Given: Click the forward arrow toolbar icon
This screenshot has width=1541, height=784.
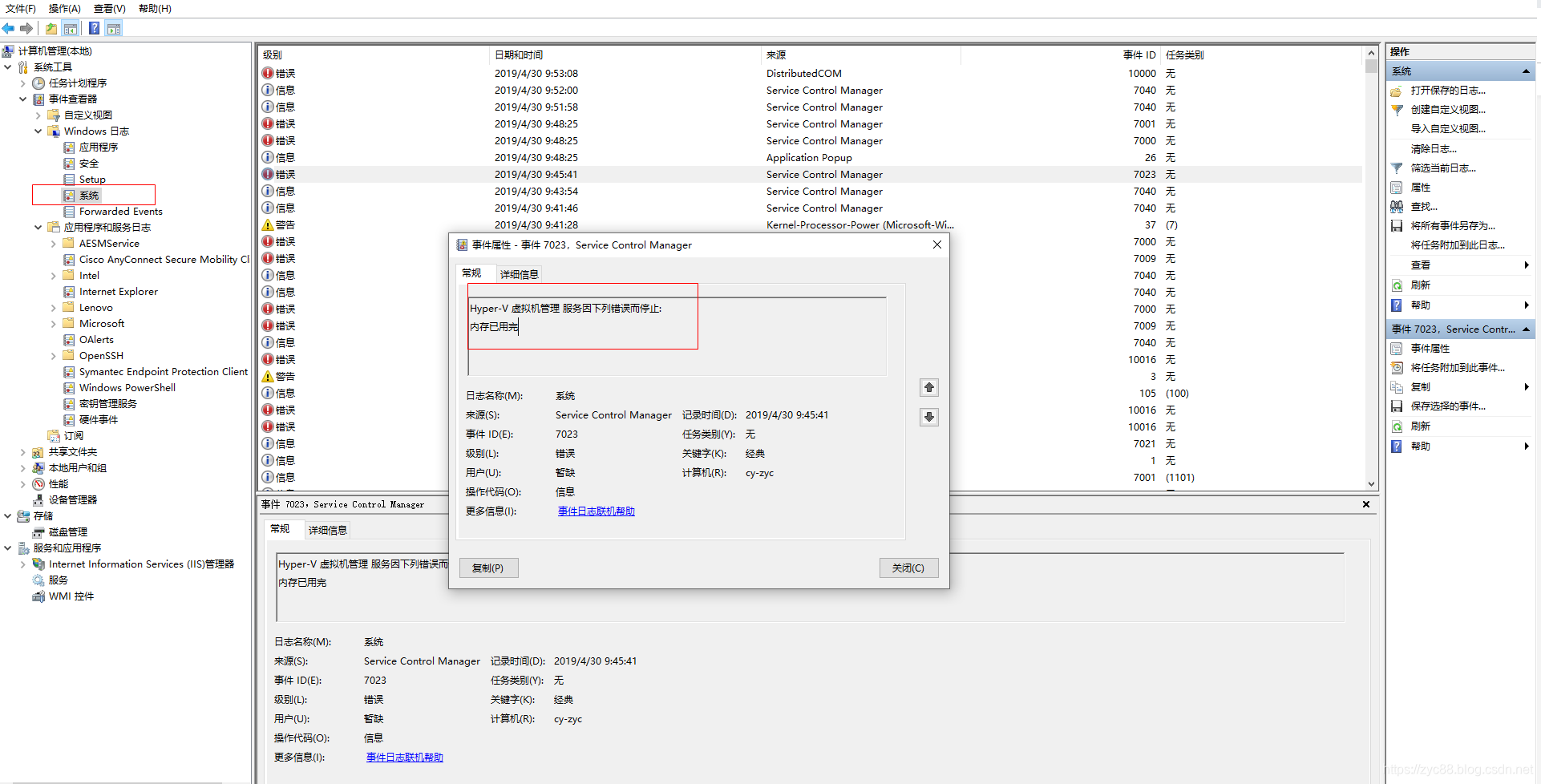Looking at the screenshot, I should [x=26, y=29].
